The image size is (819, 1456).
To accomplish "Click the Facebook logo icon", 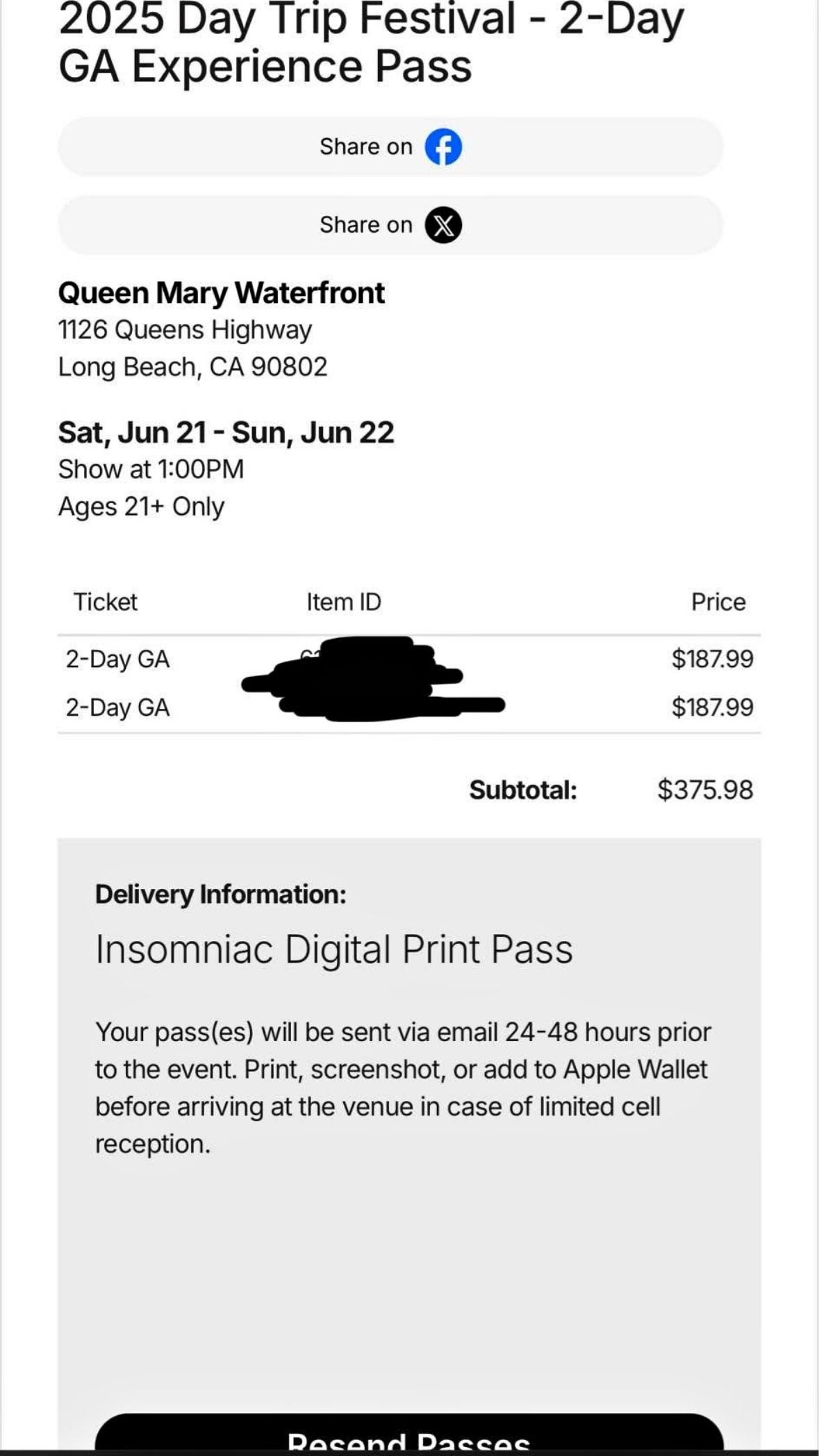I will [x=443, y=147].
